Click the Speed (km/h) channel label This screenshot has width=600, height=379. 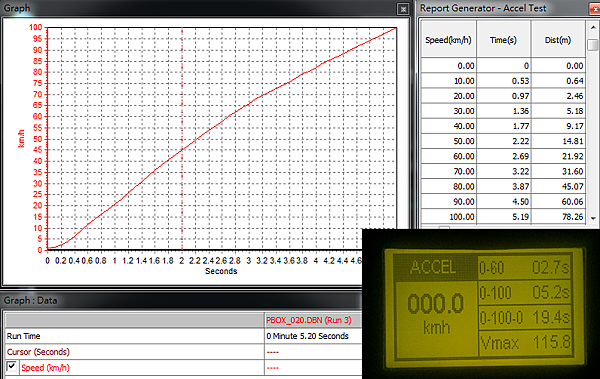click(45, 368)
